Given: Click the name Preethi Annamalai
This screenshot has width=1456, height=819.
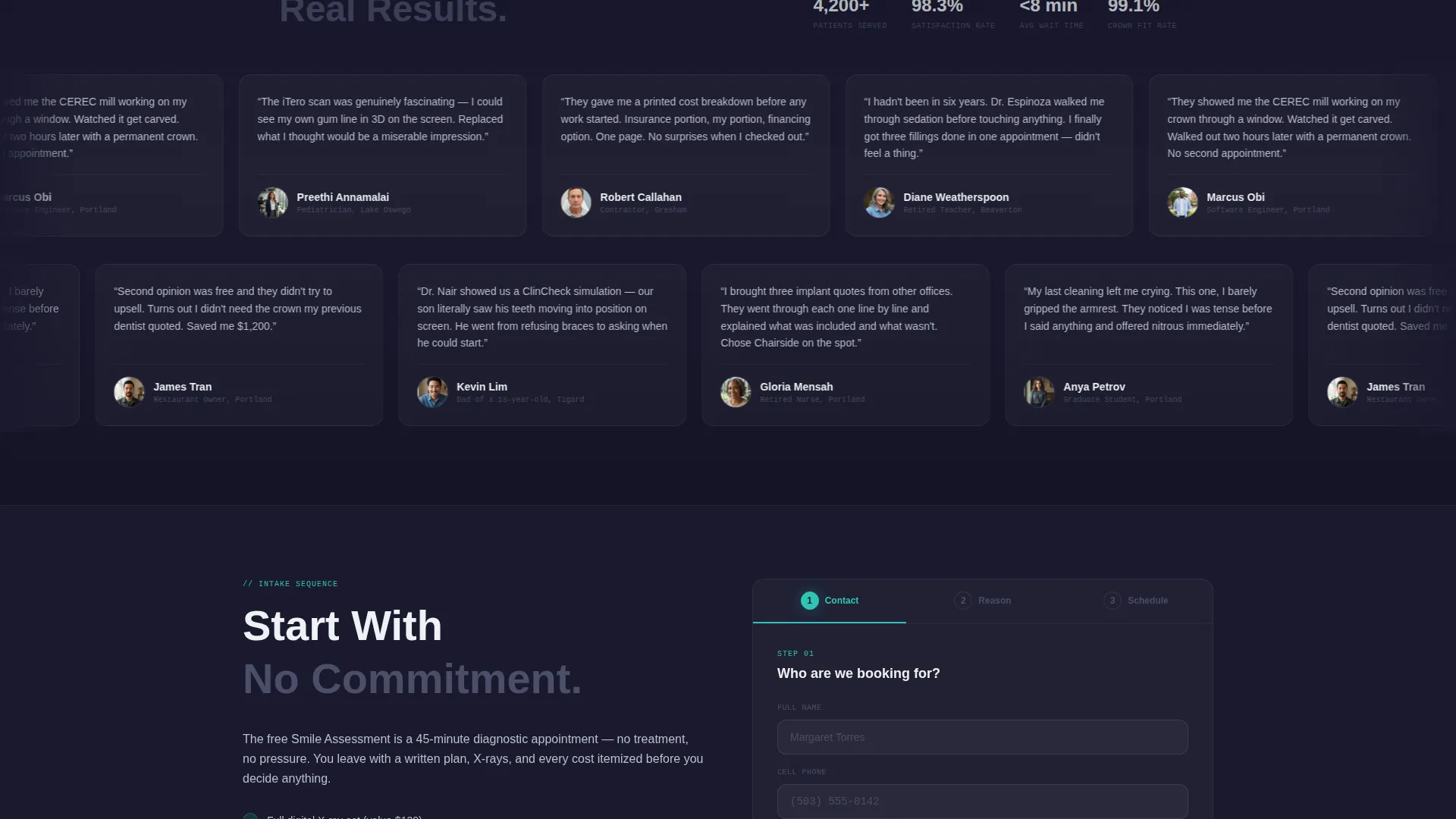Looking at the screenshot, I should (343, 197).
